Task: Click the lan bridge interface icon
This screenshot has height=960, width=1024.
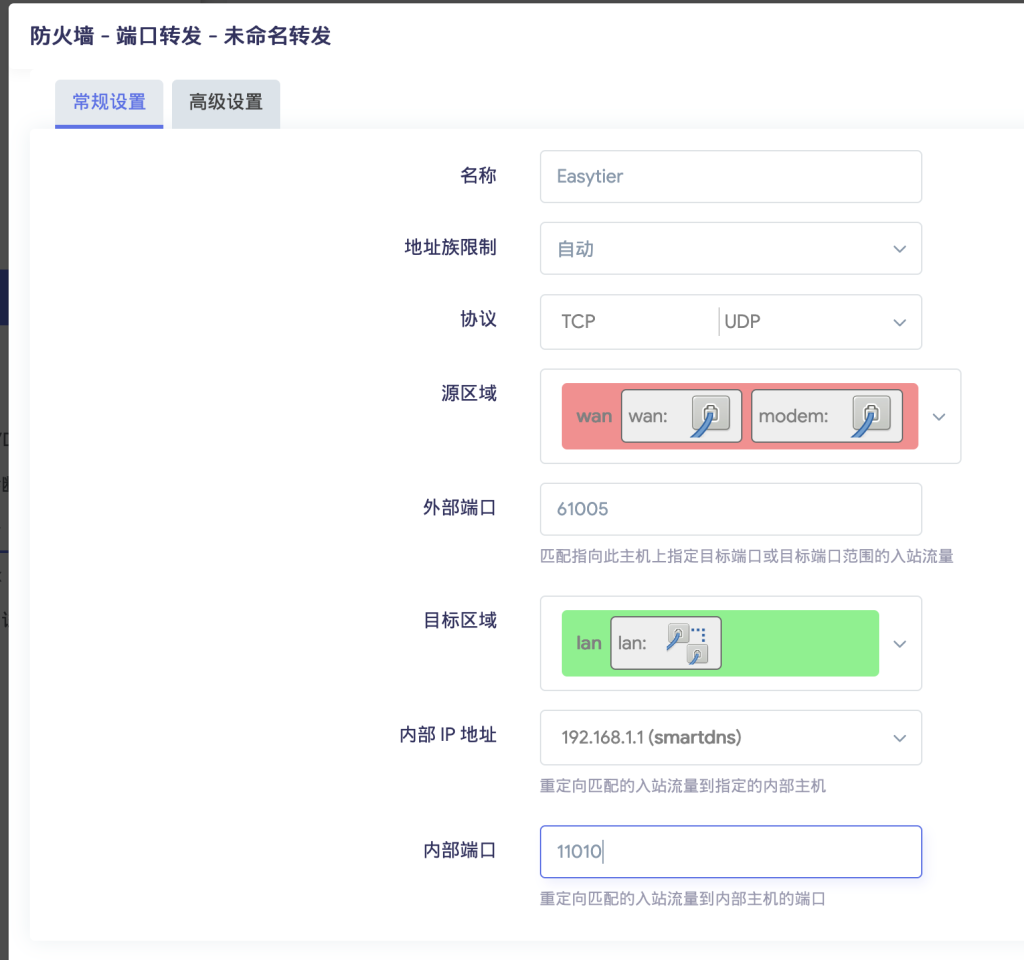Action: pos(688,643)
